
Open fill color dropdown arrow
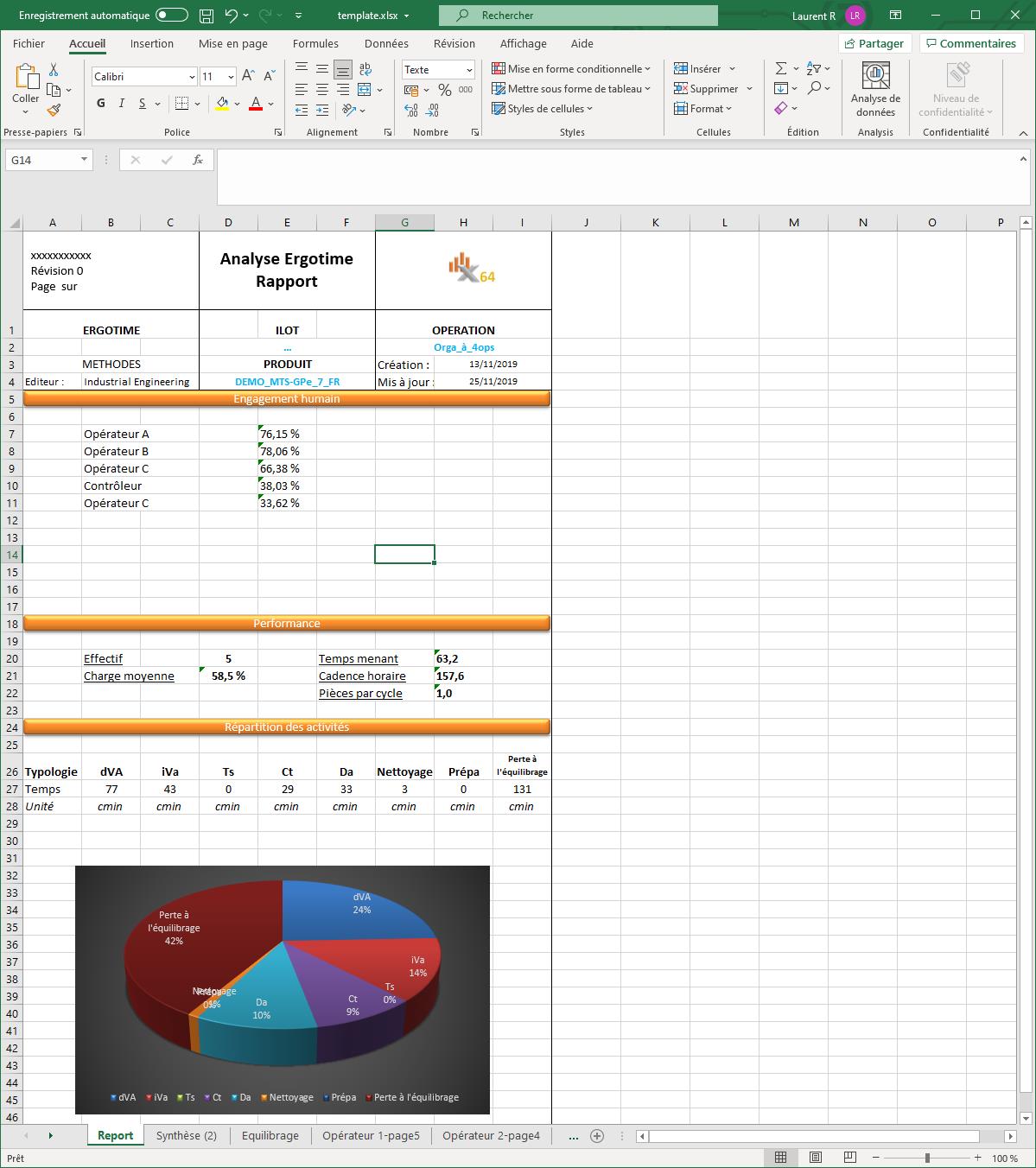pos(235,104)
